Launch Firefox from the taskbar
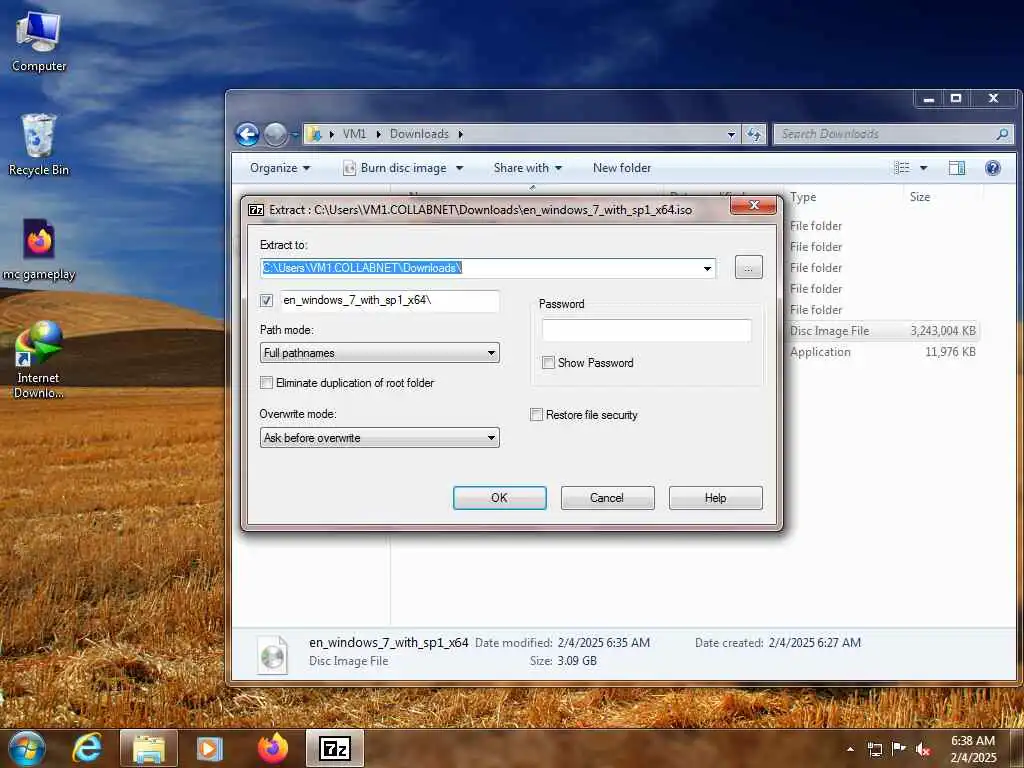This screenshot has width=1024, height=768. pyautogui.click(x=272, y=748)
